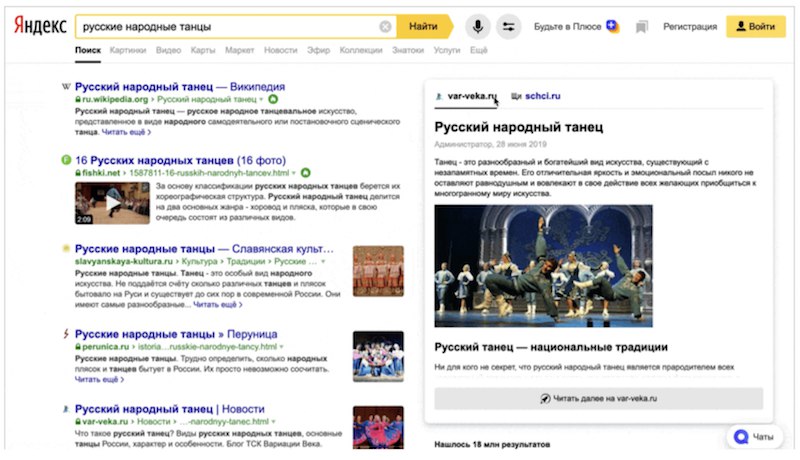Click Читать далее на var-veka.ru button

(598, 398)
